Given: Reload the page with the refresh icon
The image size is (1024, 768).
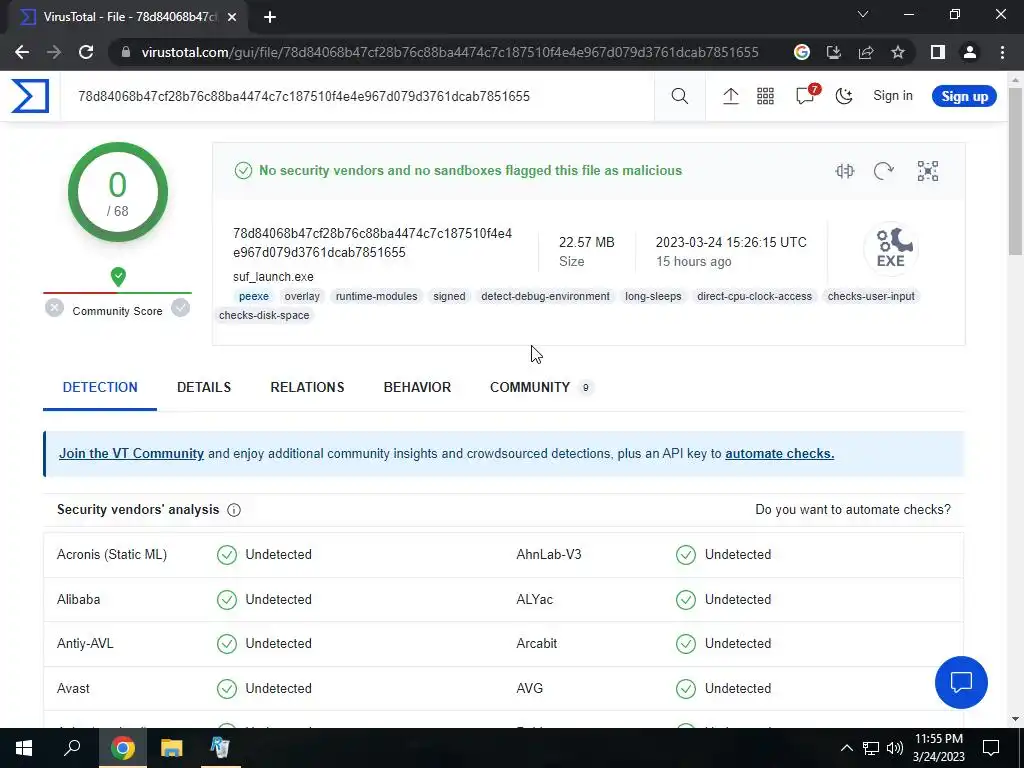Looking at the screenshot, I should (x=86, y=52).
